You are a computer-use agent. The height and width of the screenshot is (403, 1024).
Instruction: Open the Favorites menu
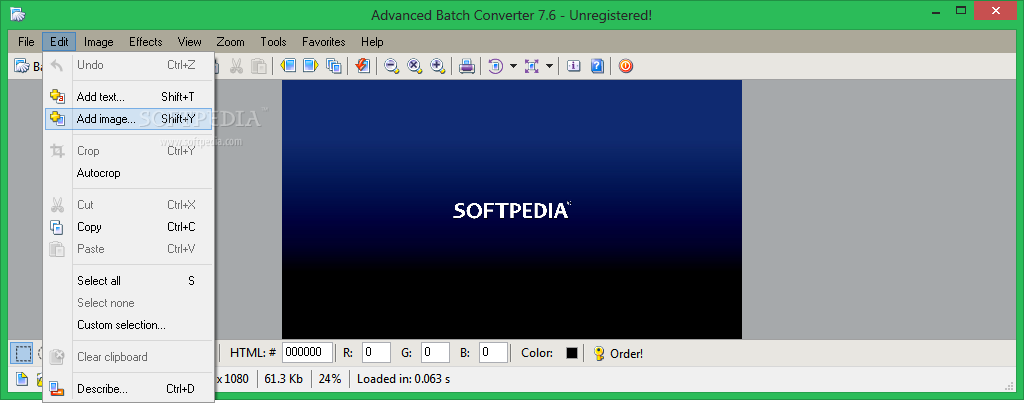323,42
